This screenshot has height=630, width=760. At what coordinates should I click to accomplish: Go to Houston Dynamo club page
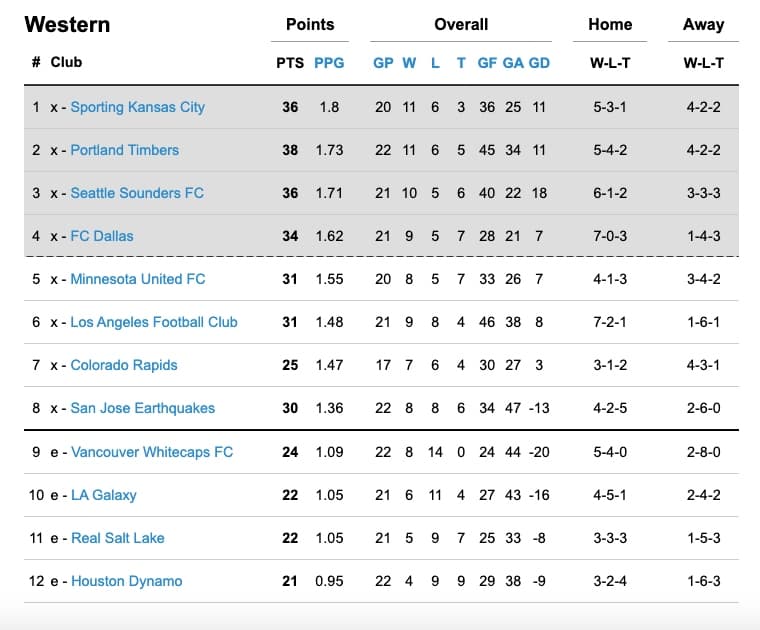click(x=126, y=581)
